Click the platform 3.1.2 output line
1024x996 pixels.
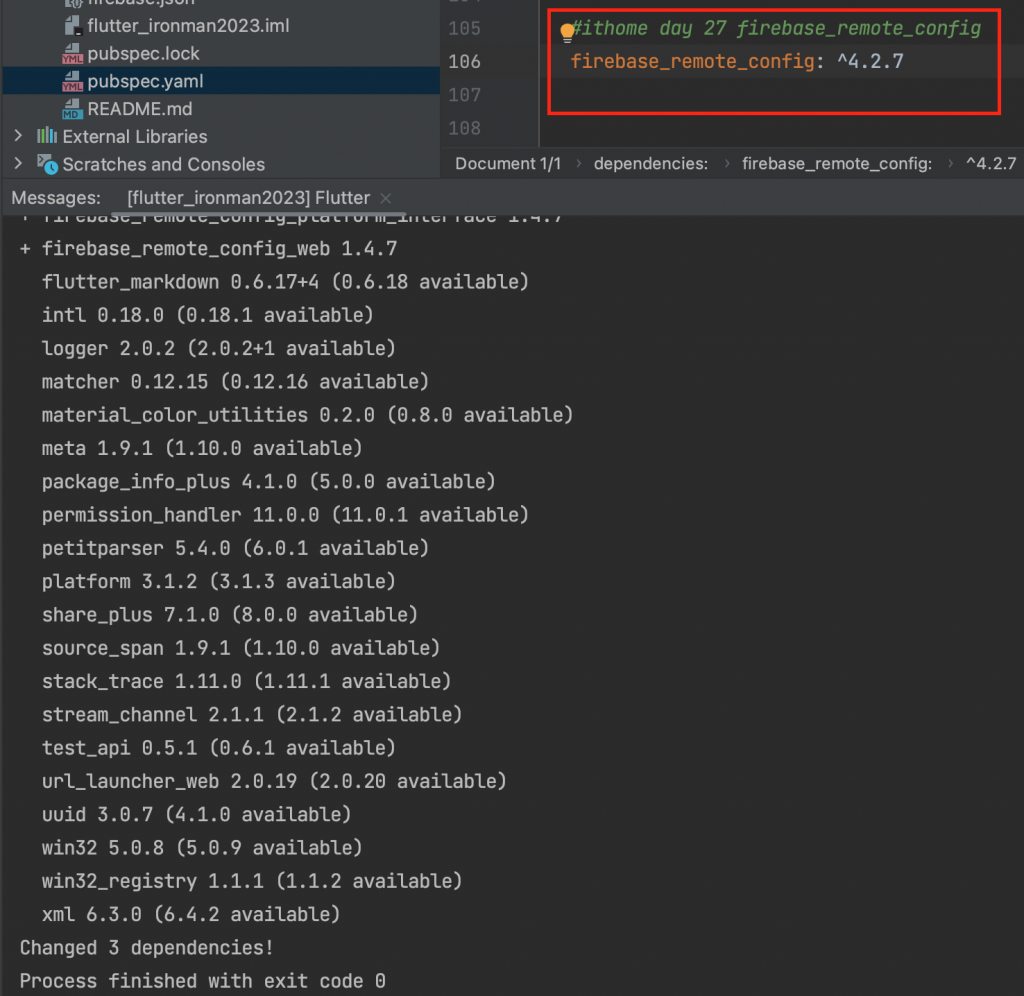[219, 581]
